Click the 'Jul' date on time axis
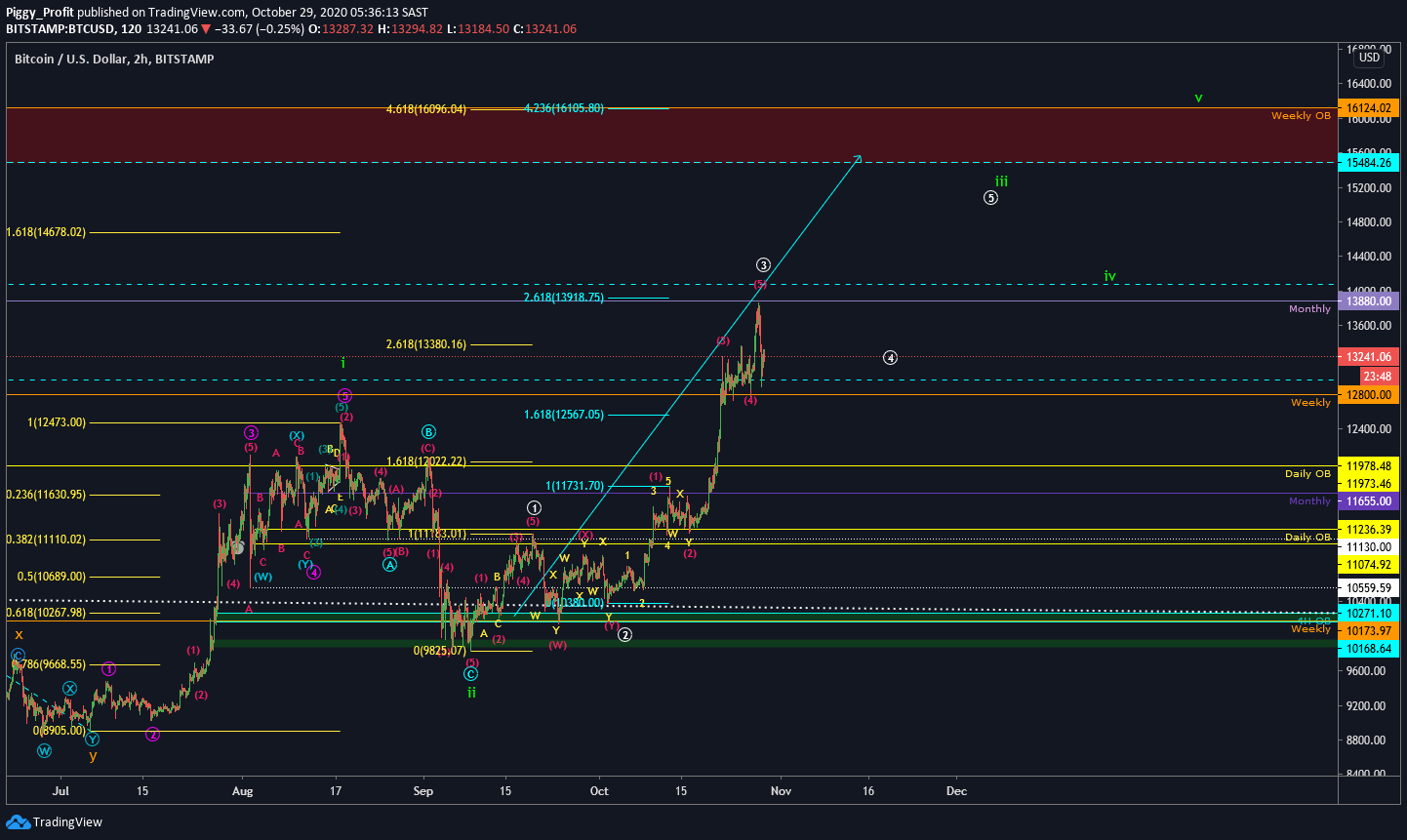Viewport: 1407px width, 840px height. pos(61,791)
